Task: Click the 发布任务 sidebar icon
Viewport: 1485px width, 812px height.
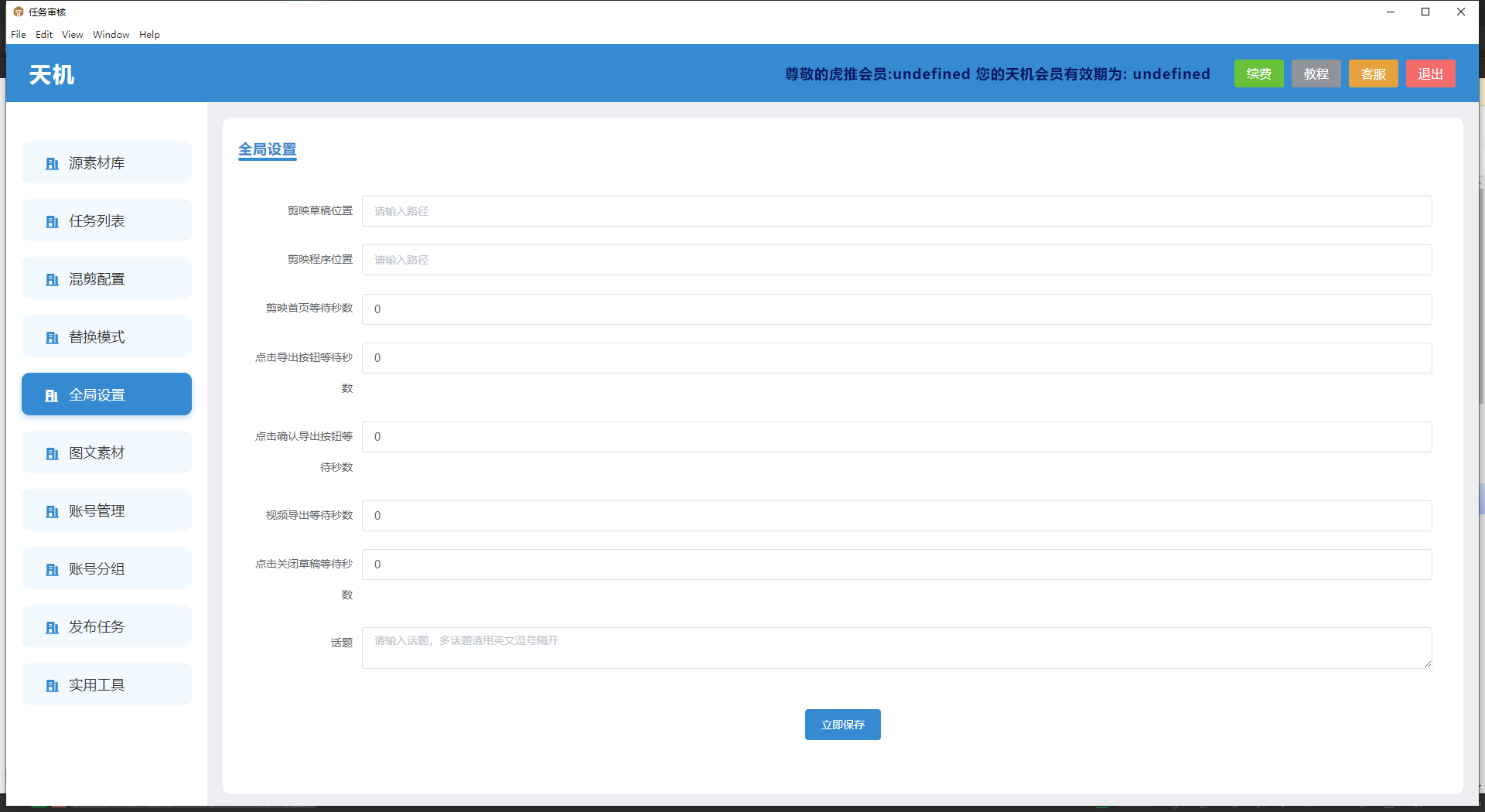Action: pyautogui.click(x=52, y=628)
